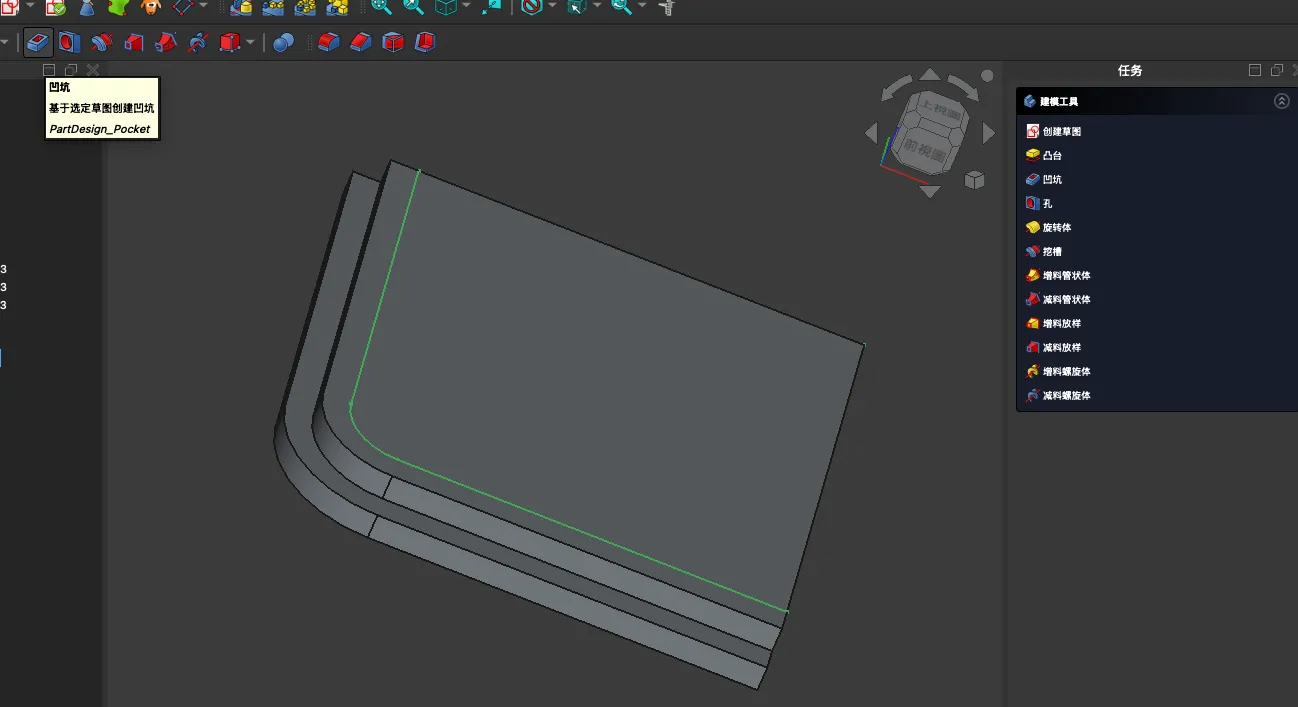Apply the Fillet tool from the toolbar
1298x707 pixels.
tap(329, 43)
